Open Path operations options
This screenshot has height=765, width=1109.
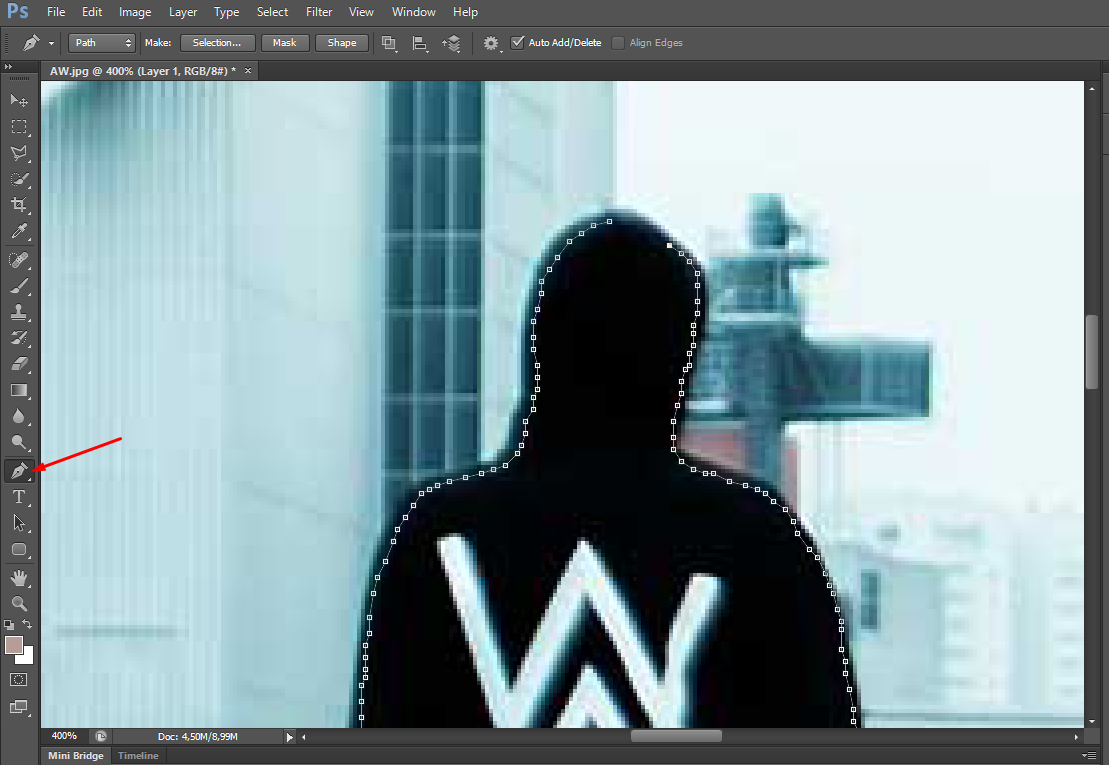click(389, 43)
